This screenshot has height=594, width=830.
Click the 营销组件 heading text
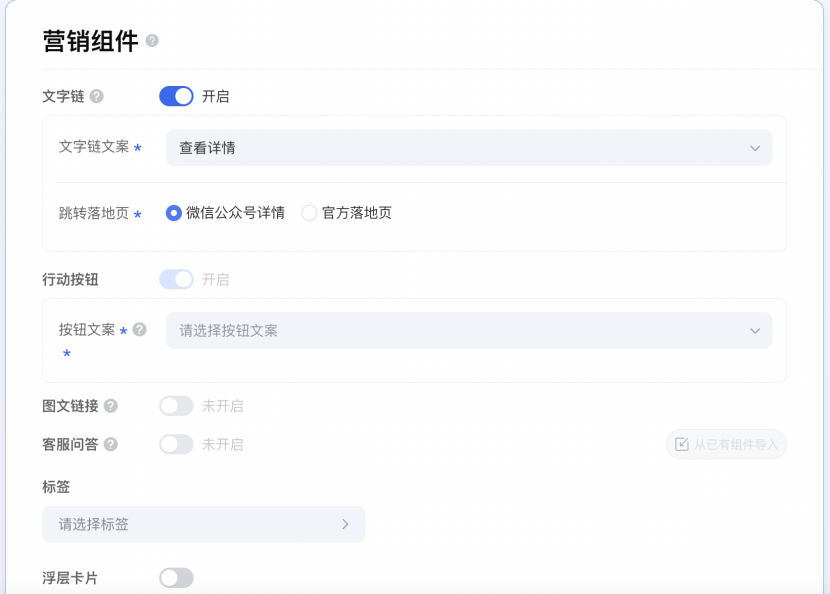90,41
